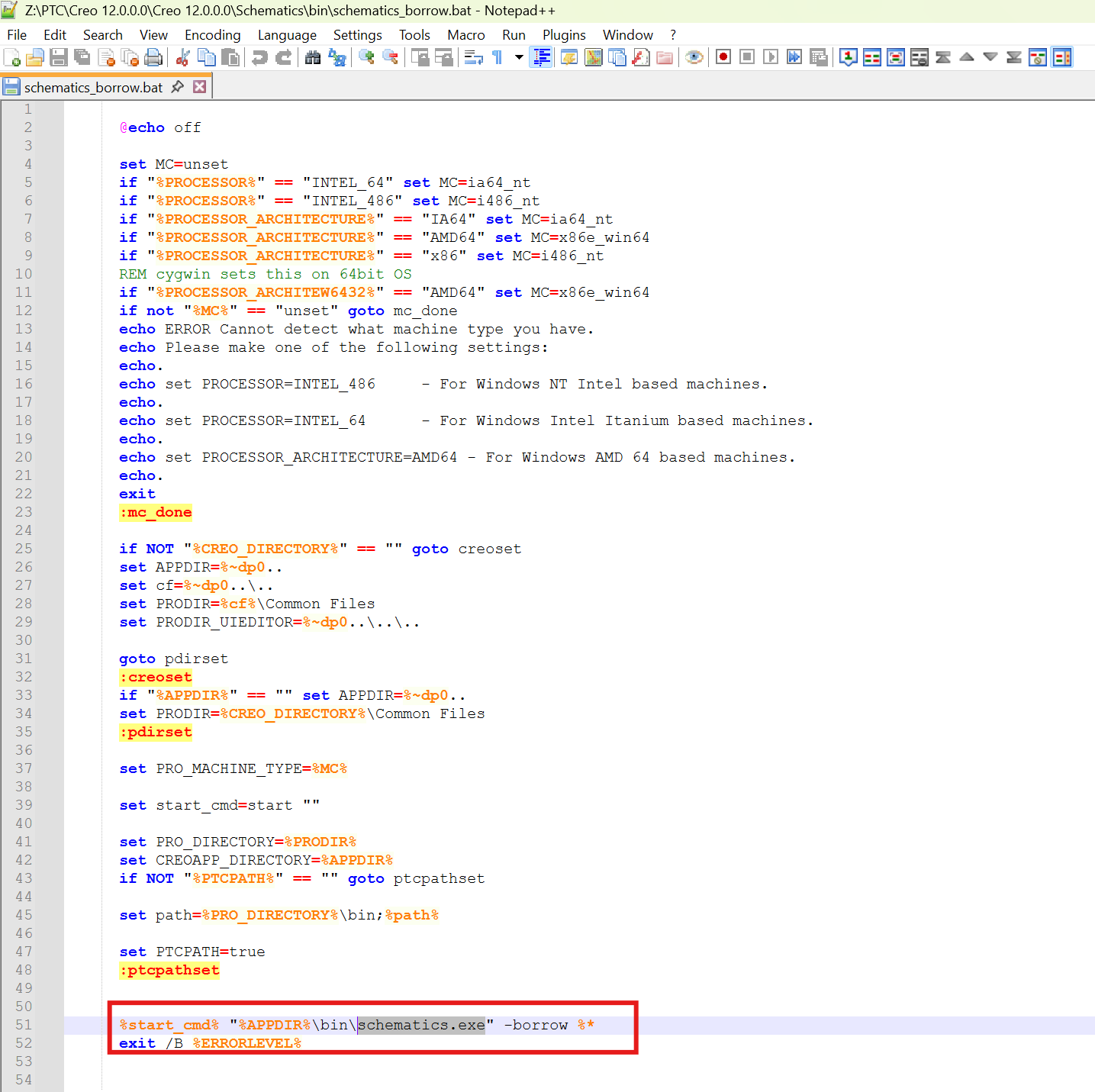Click Compare plugin Set as First icon
This screenshot has height=1092, width=1095.
tap(848, 57)
